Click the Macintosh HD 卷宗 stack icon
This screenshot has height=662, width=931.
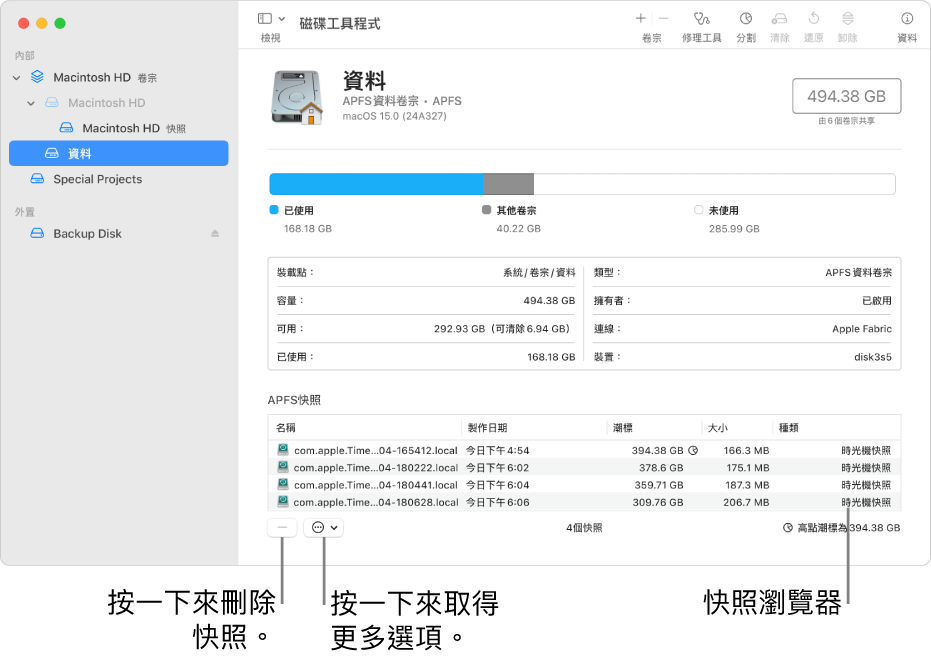point(37,77)
